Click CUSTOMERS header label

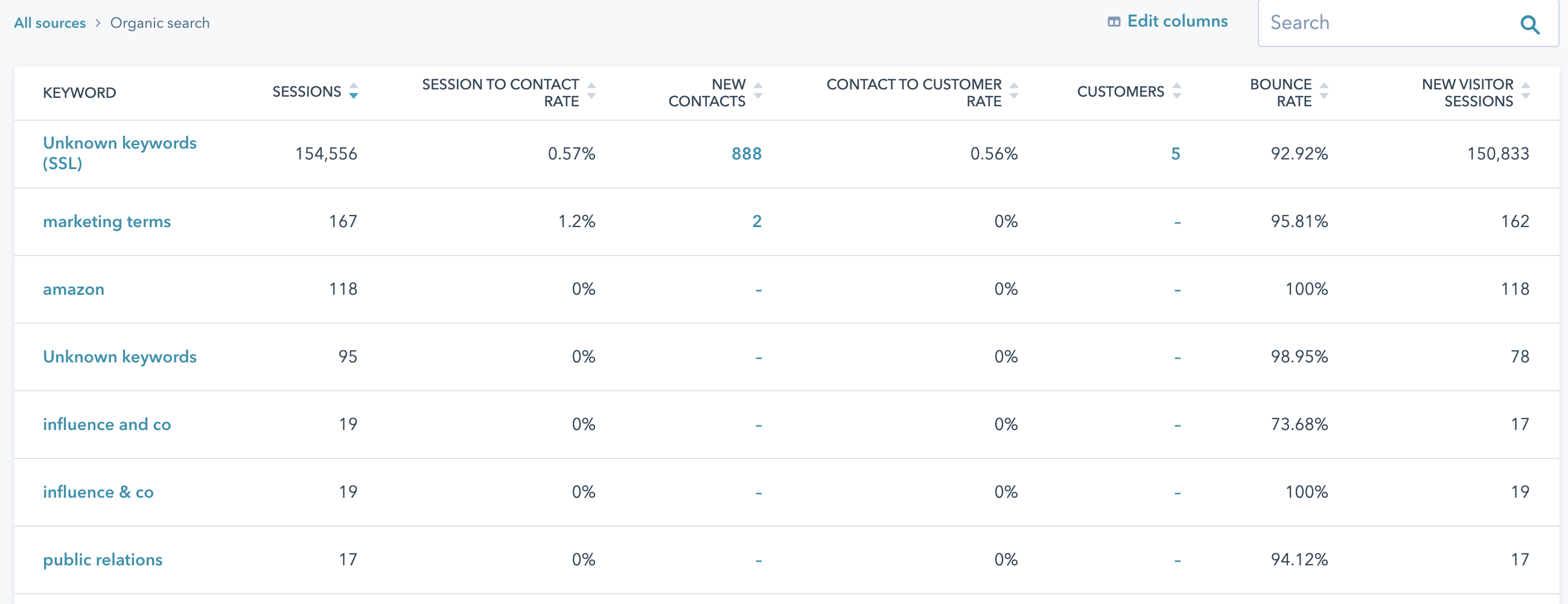click(1120, 91)
